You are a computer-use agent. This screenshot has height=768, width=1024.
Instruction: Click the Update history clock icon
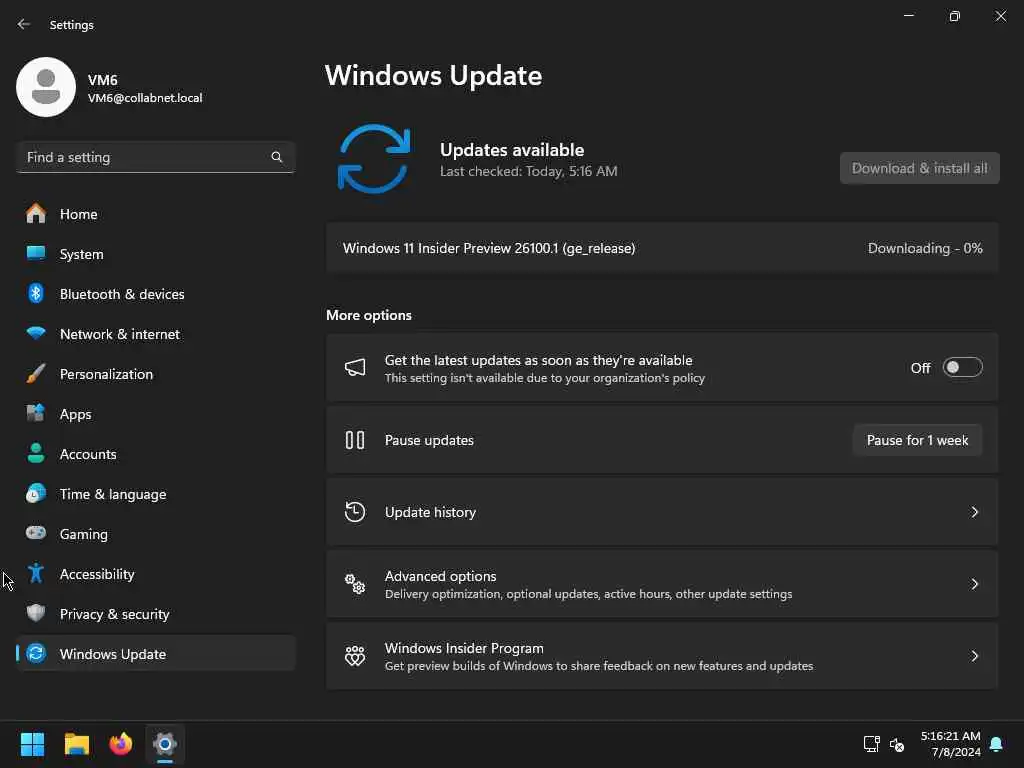tap(355, 511)
